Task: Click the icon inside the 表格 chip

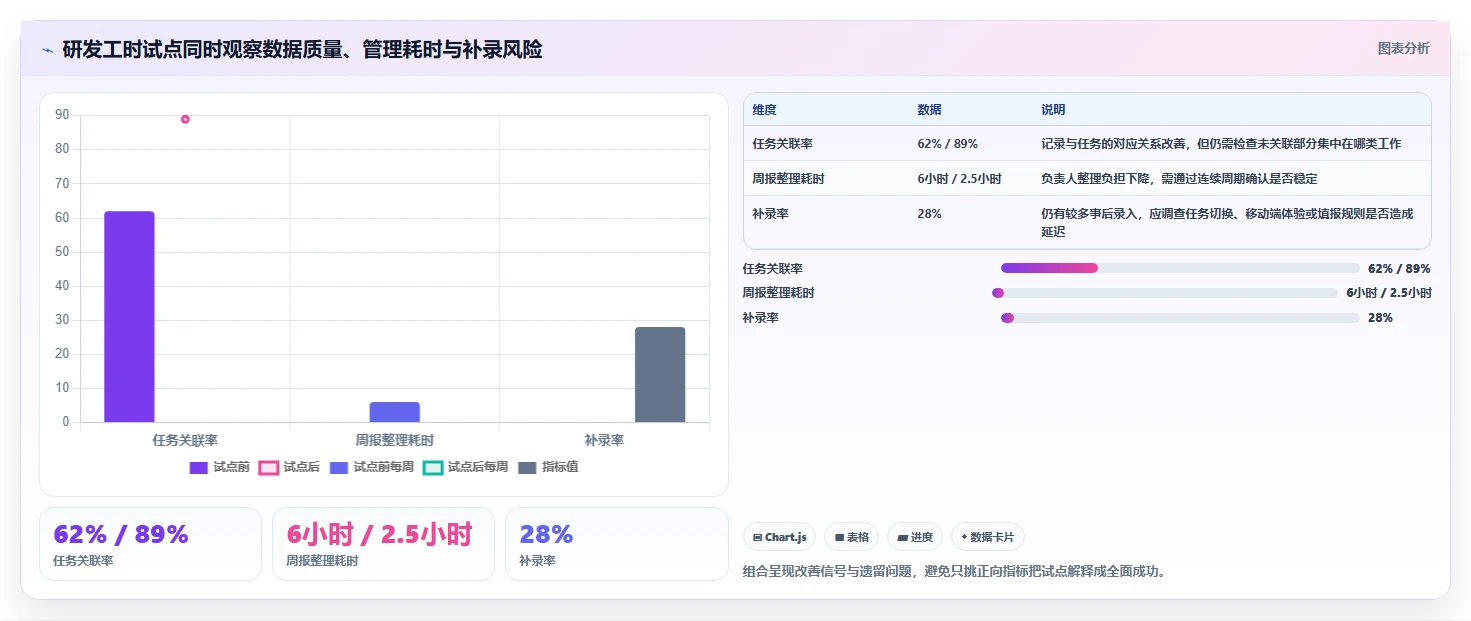Action: tap(839, 538)
